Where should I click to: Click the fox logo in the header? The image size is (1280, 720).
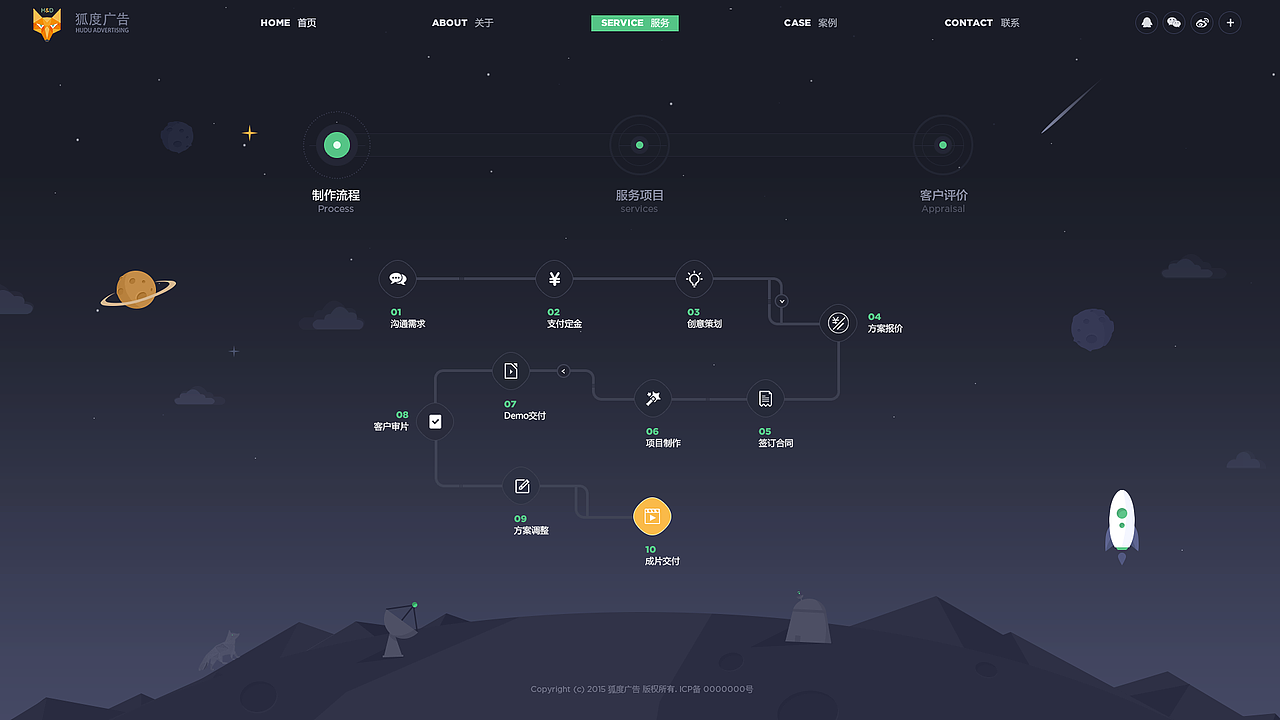coord(47,24)
